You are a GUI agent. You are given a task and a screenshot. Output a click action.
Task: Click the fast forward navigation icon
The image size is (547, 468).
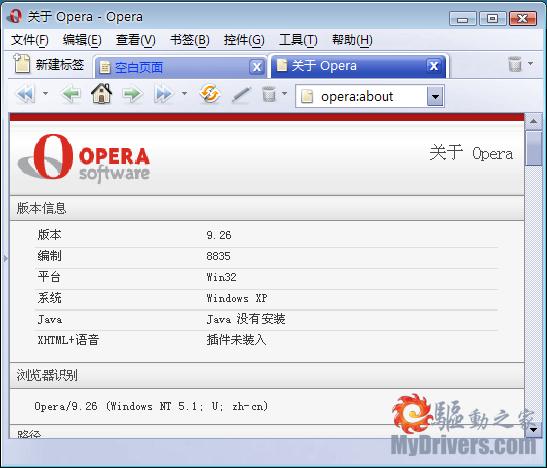coord(163,94)
